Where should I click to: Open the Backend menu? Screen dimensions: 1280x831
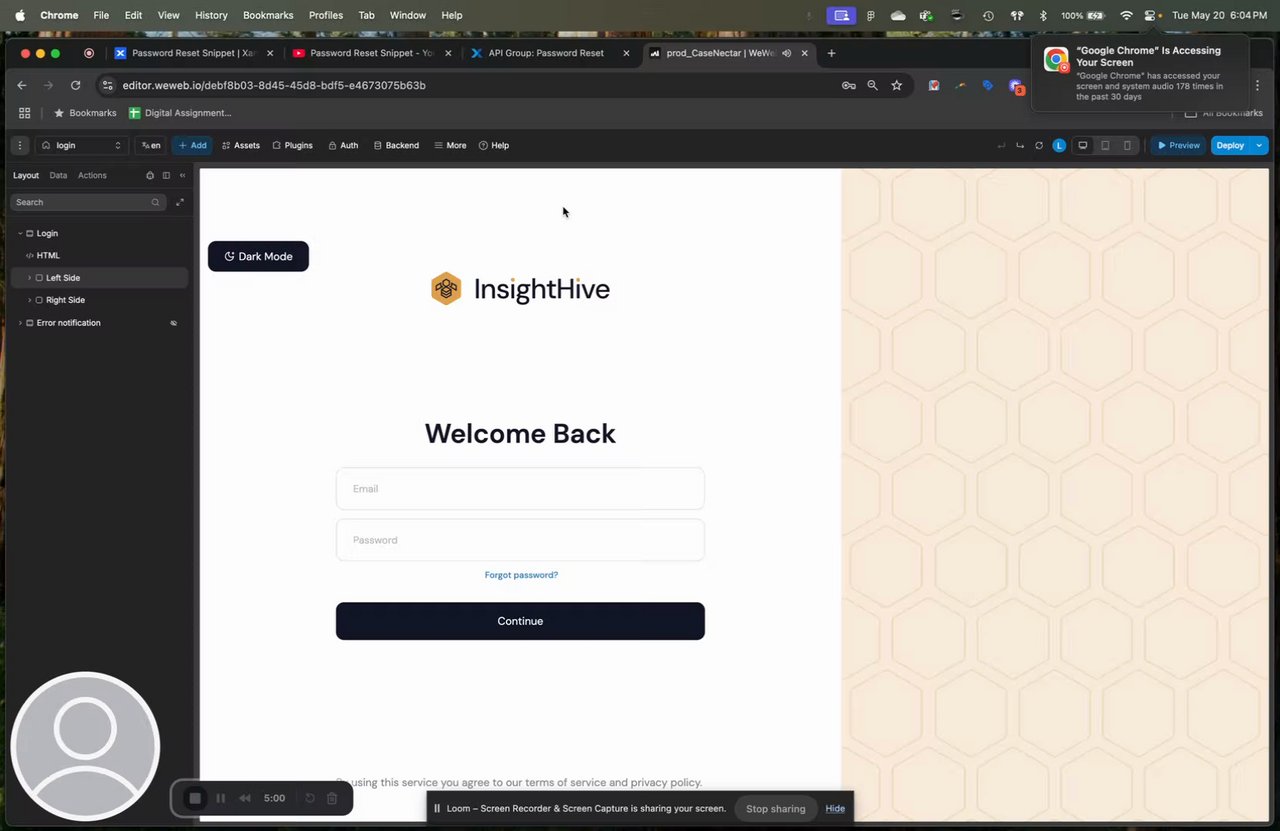(x=396, y=145)
